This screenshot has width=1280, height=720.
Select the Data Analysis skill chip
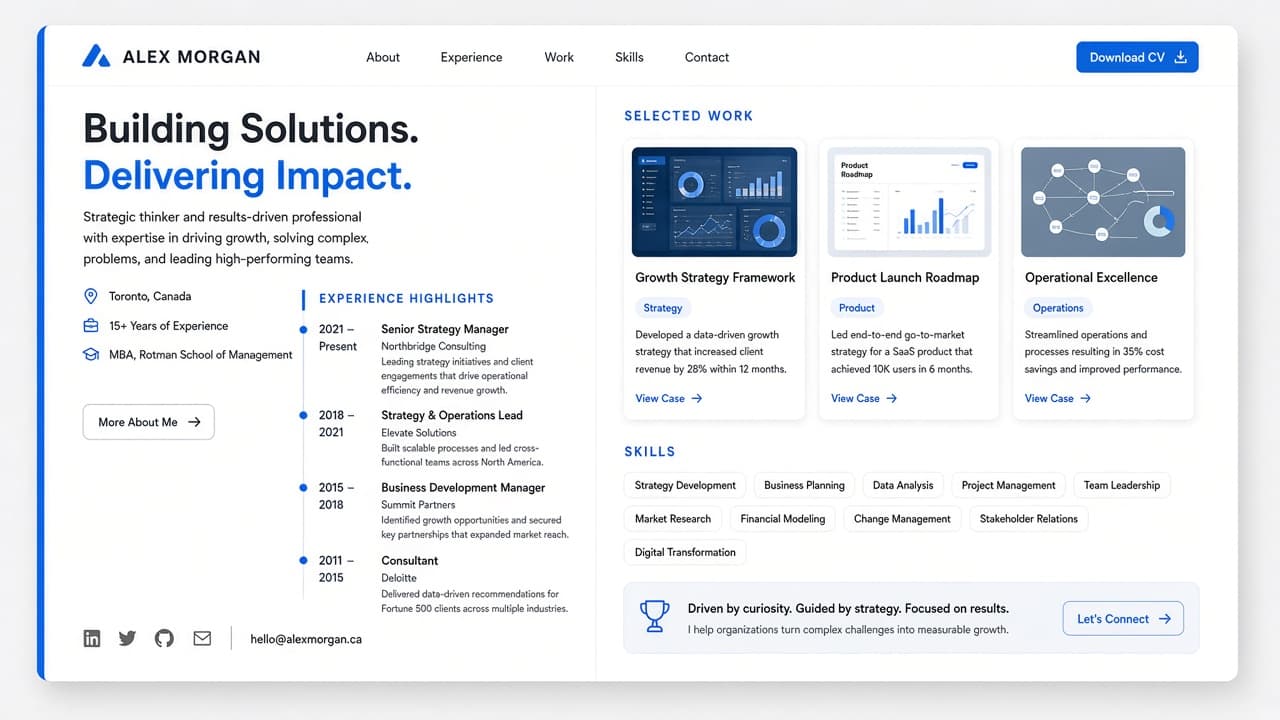(903, 485)
